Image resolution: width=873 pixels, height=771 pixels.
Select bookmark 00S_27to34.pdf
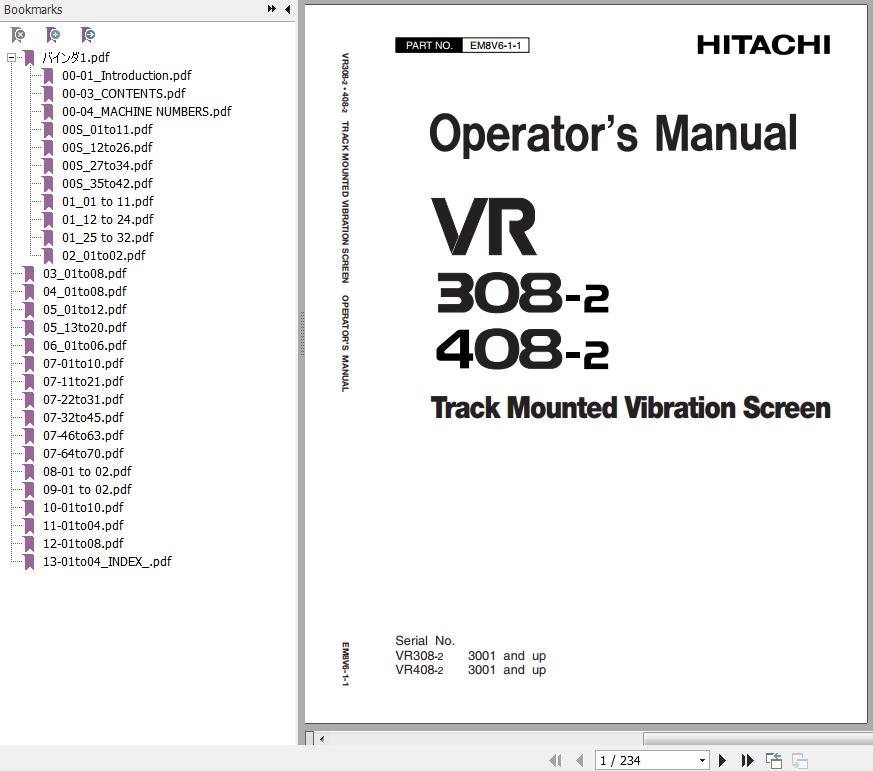pyautogui.click(x=107, y=165)
